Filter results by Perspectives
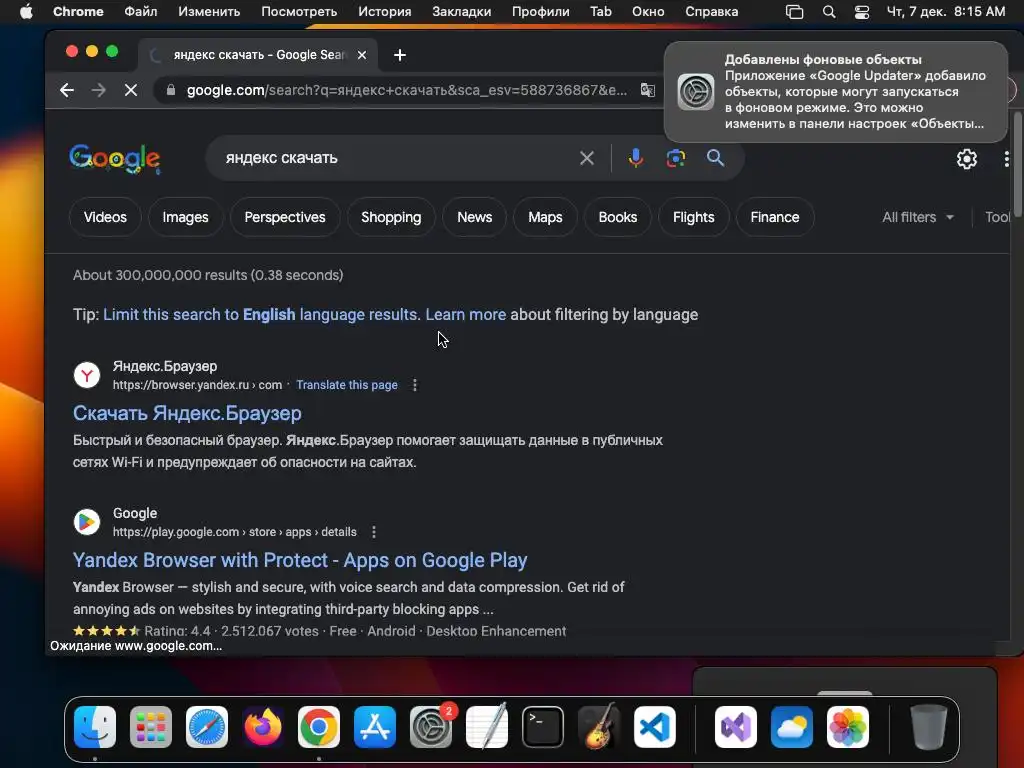 click(x=285, y=217)
